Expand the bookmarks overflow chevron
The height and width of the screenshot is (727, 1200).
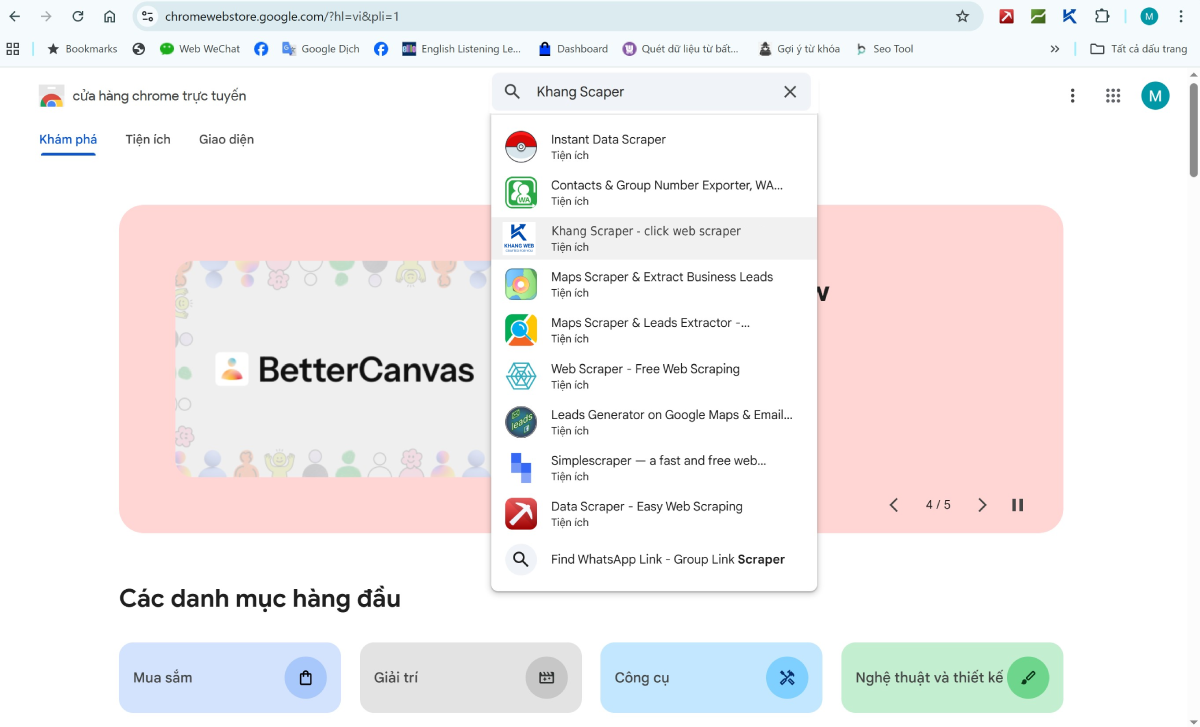point(1054,48)
